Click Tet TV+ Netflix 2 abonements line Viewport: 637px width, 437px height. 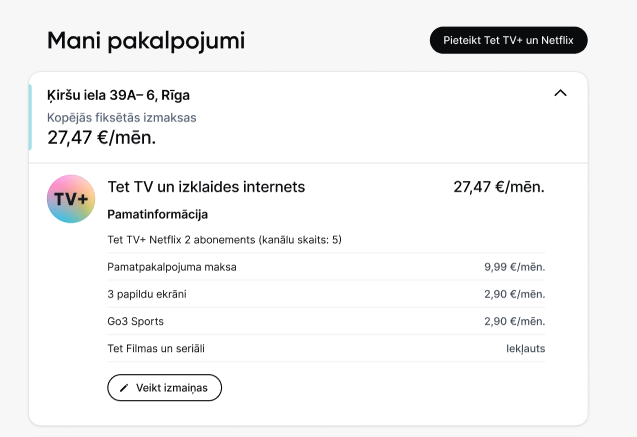pos(224,240)
